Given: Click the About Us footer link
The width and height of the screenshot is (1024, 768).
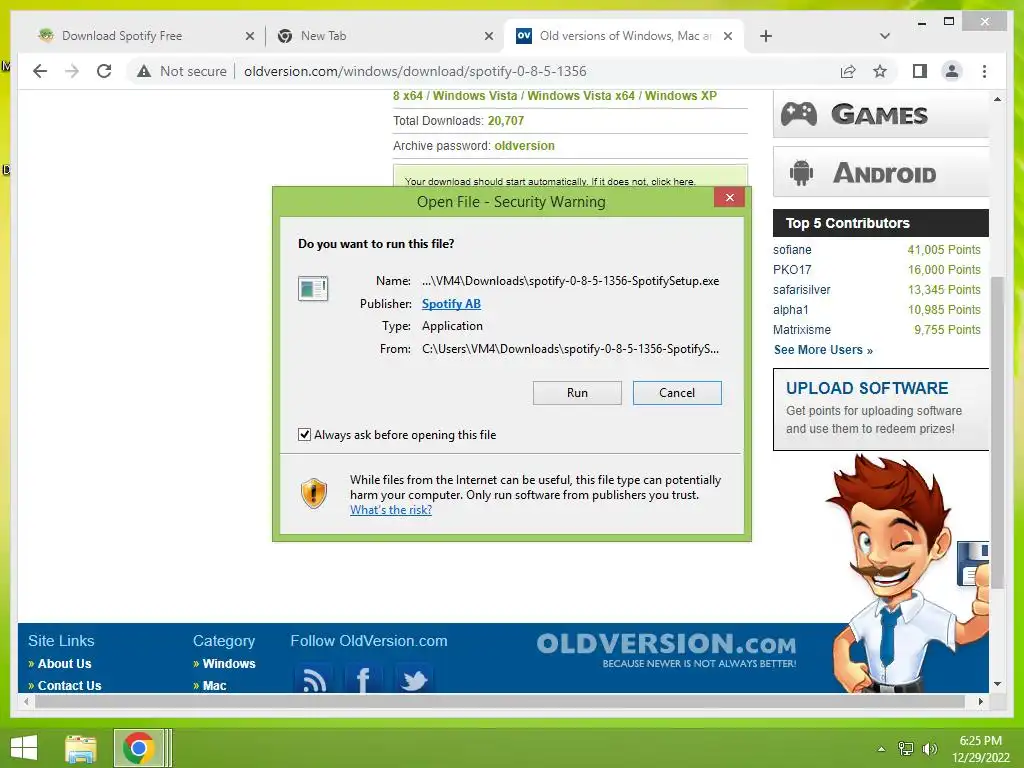Looking at the screenshot, I should pyautogui.click(x=64, y=664).
